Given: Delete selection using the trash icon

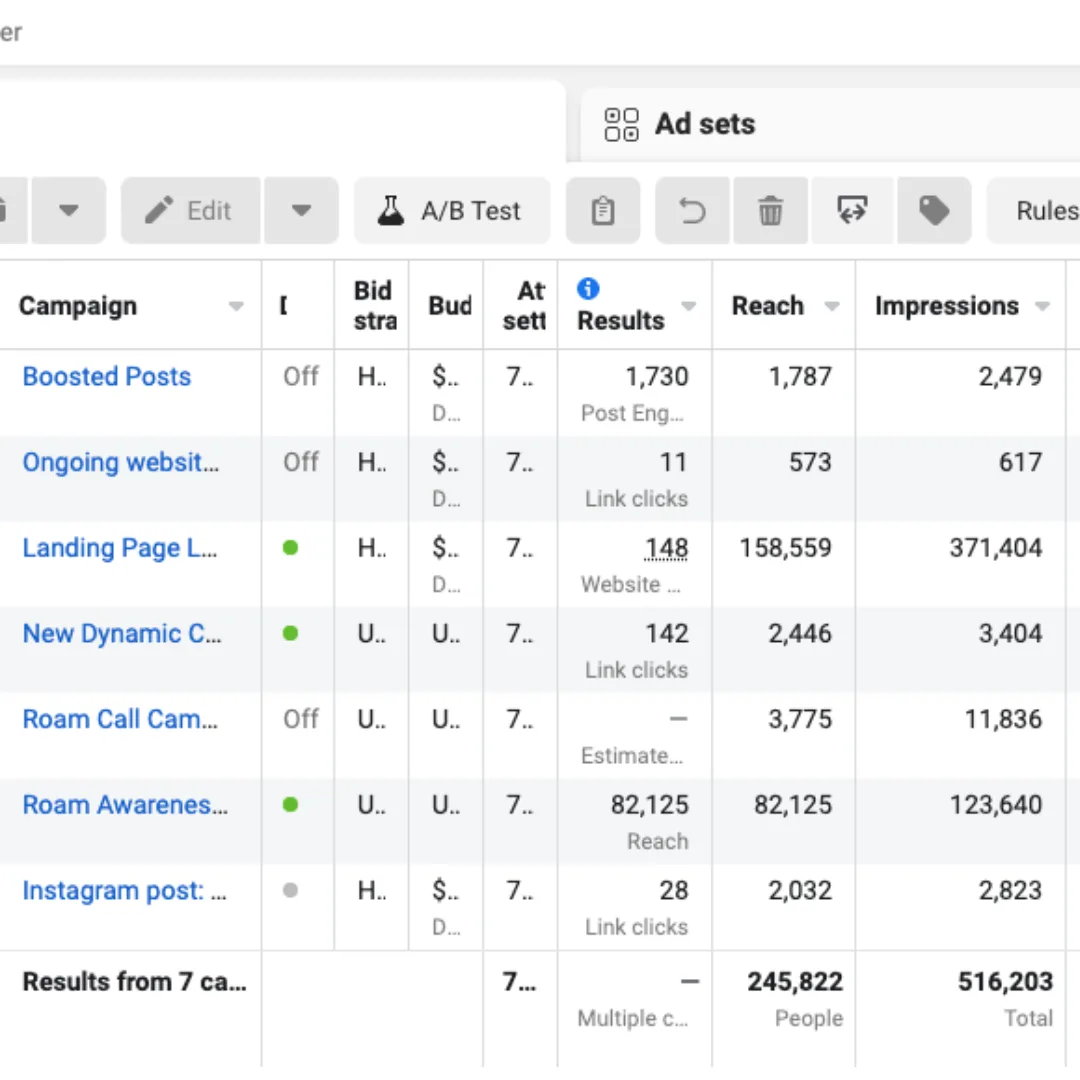Looking at the screenshot, I should click(770, 210).
